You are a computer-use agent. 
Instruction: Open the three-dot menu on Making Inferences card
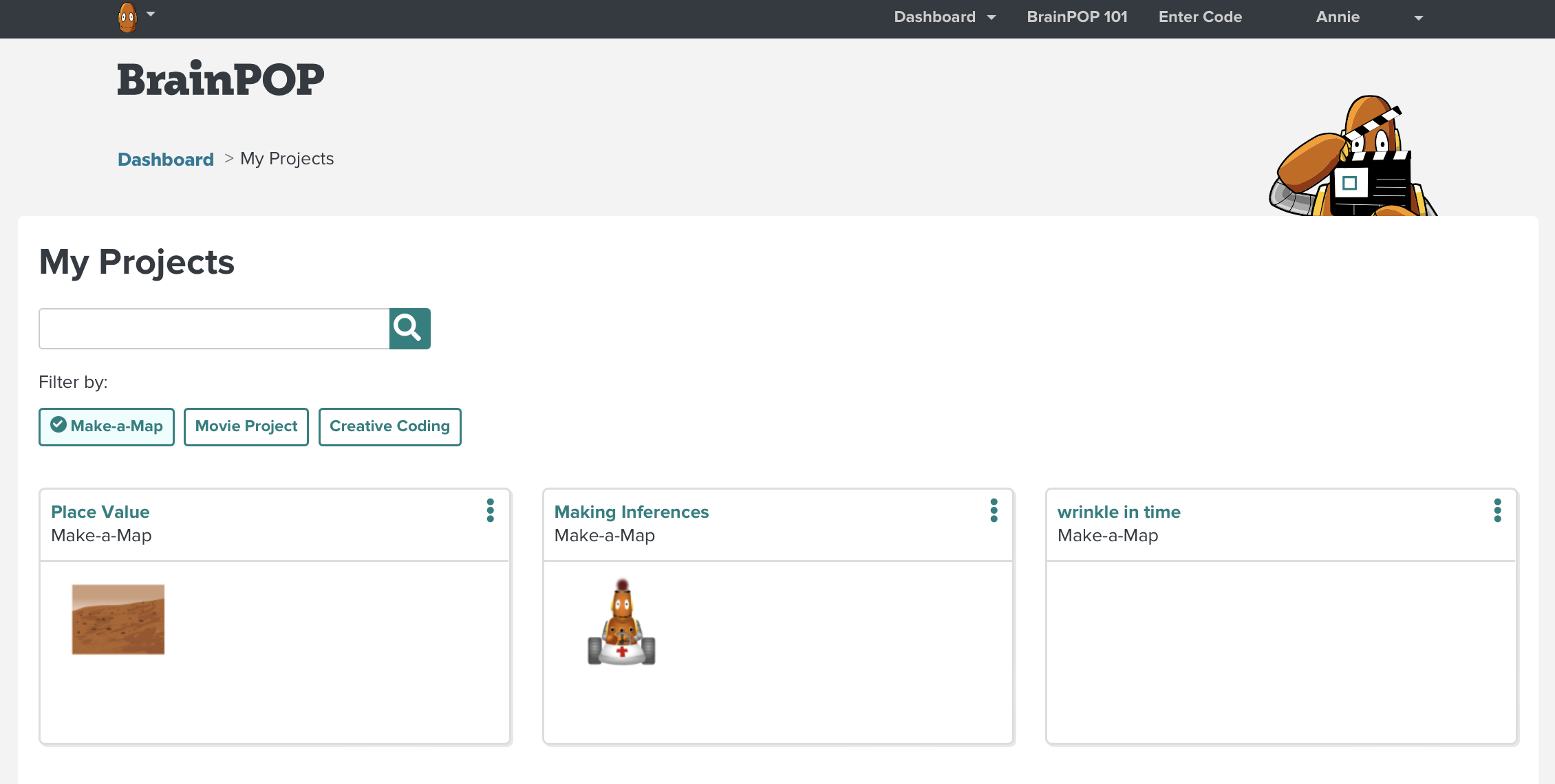click(994, 510)
